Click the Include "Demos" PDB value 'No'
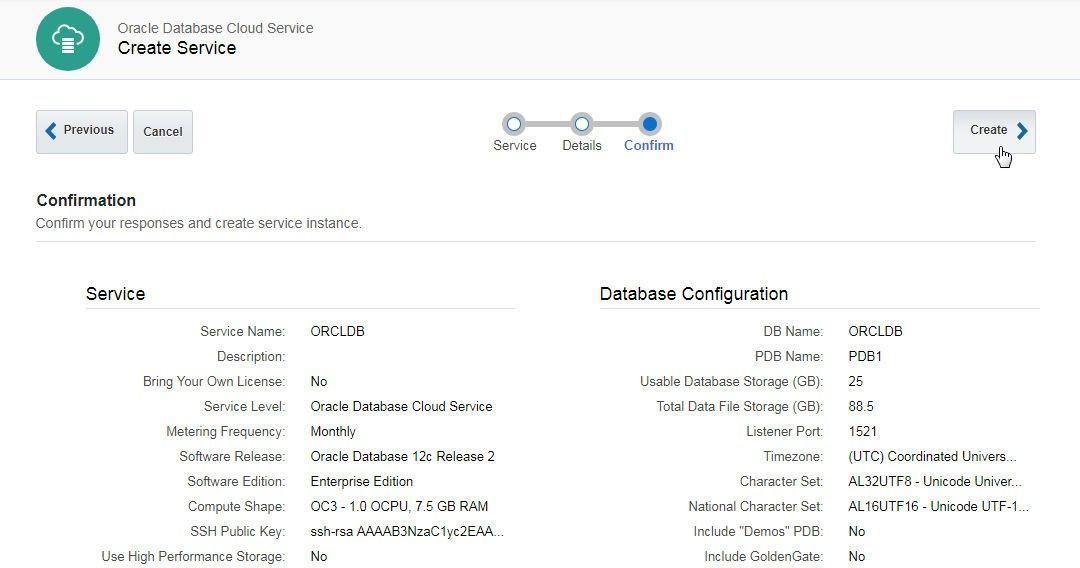Screen dimensions: 1080x568 pos(857,532)
